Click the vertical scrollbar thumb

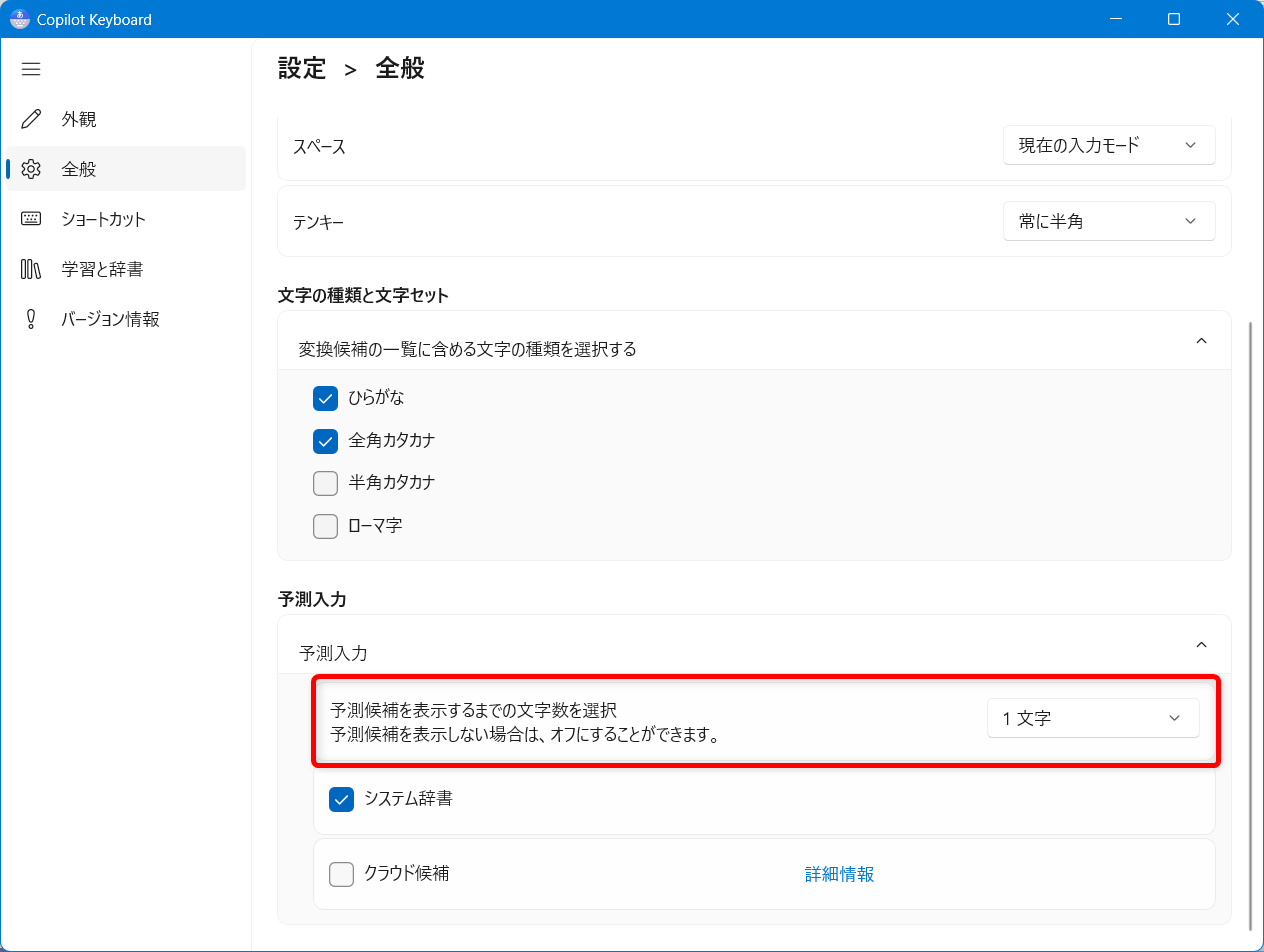pos(1251,625)
